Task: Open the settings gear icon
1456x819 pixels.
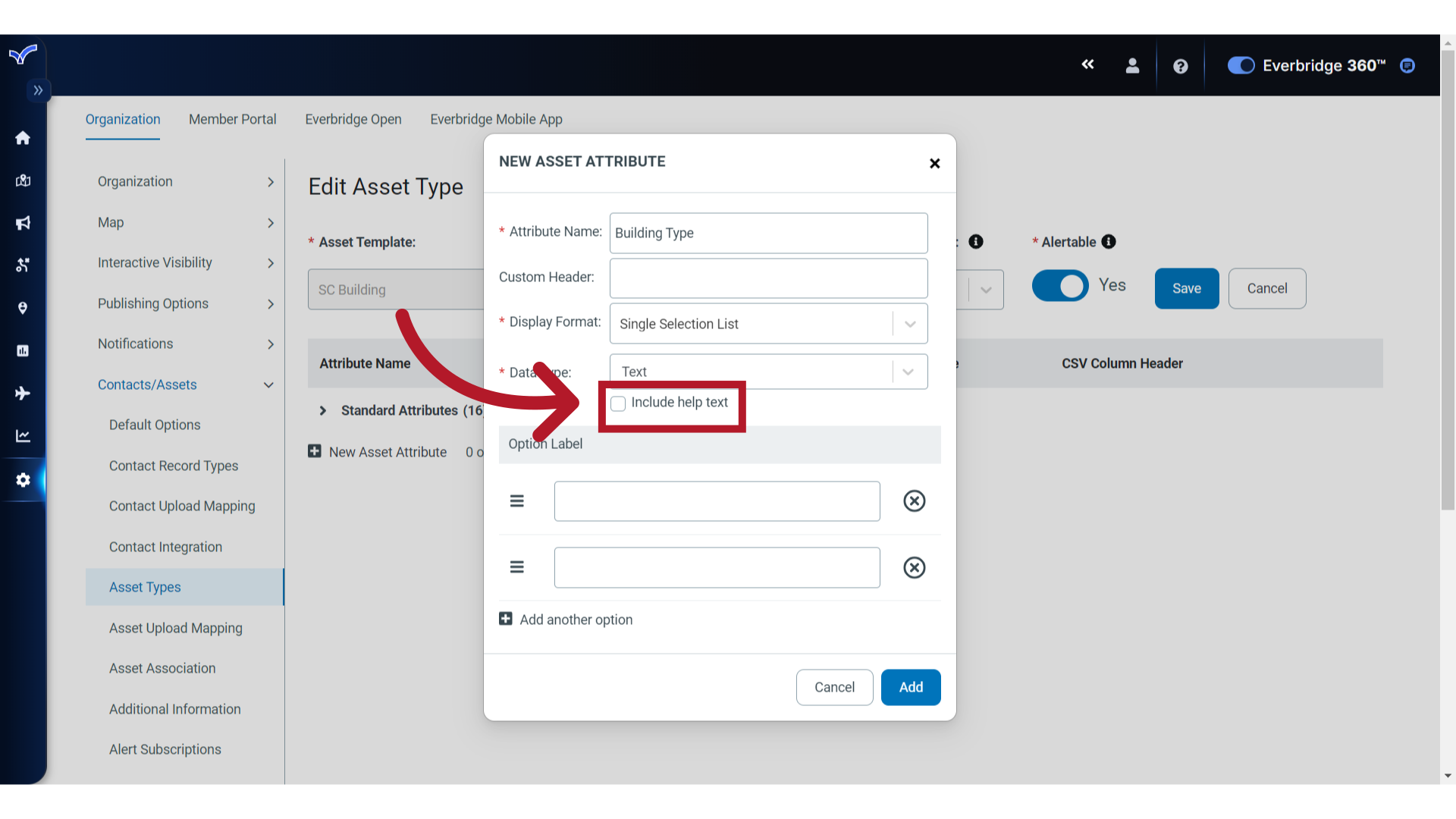Action: pos(23,480)
